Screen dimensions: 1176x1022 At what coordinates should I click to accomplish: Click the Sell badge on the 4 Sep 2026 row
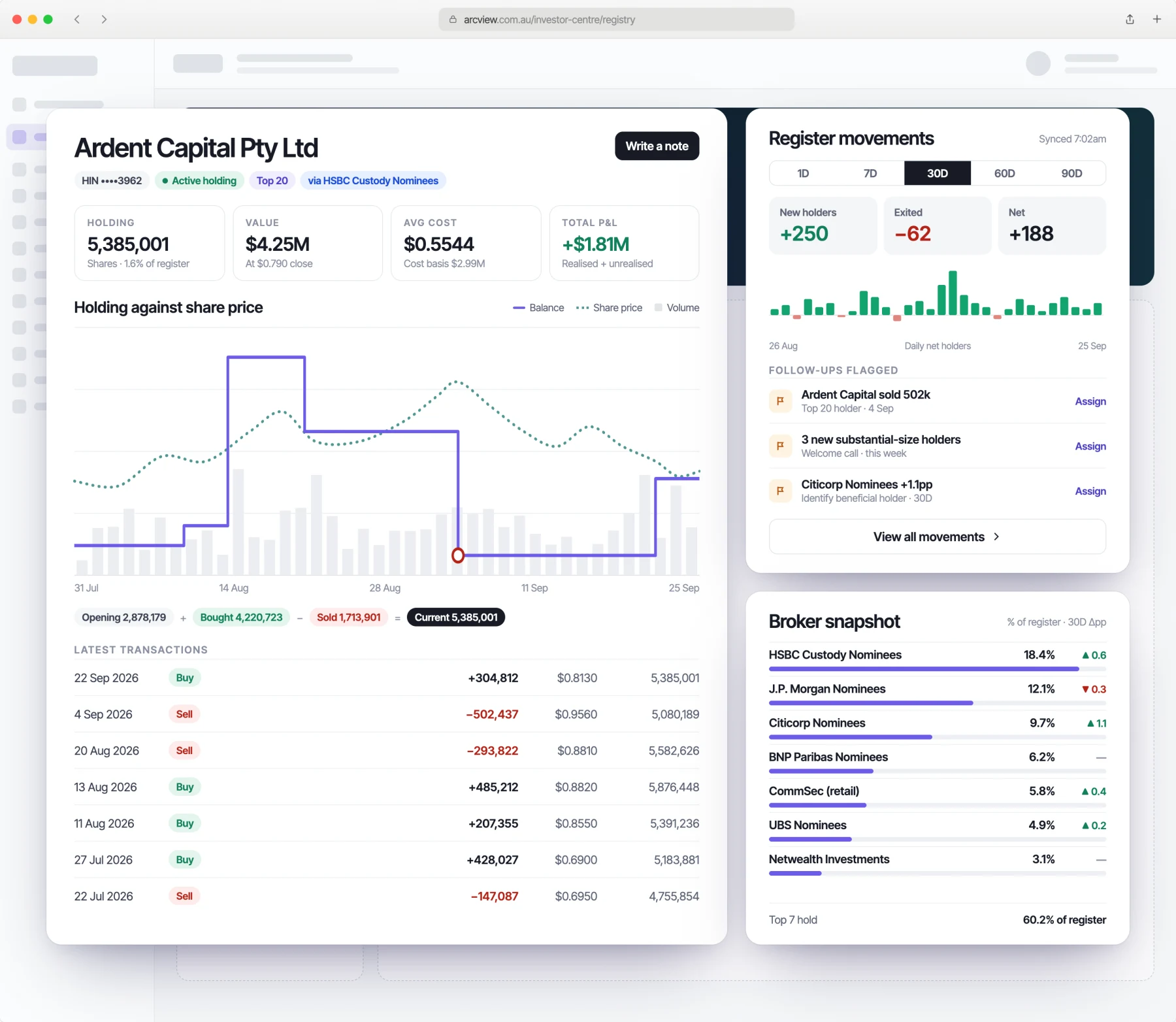[x=184, y=714]
